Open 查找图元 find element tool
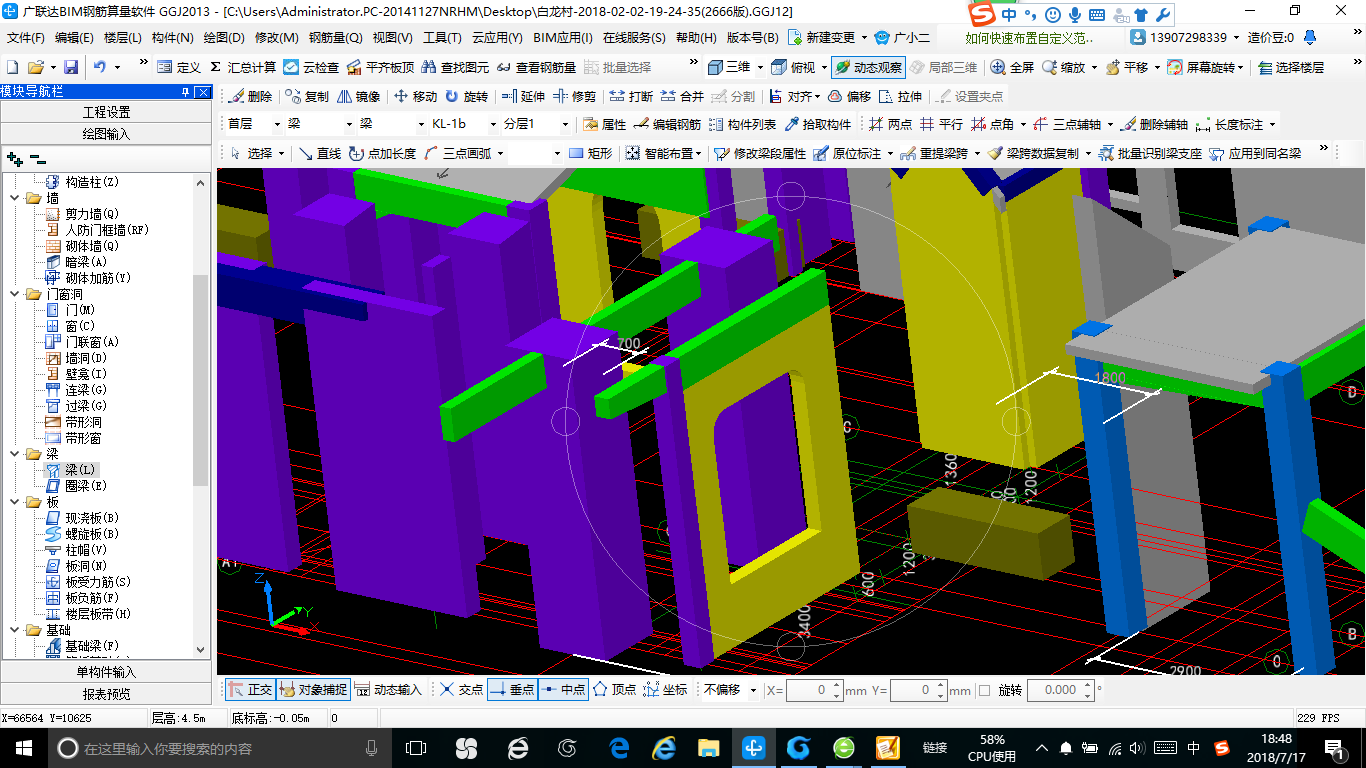Viewport: 1366px width, 768px height. 456,67
